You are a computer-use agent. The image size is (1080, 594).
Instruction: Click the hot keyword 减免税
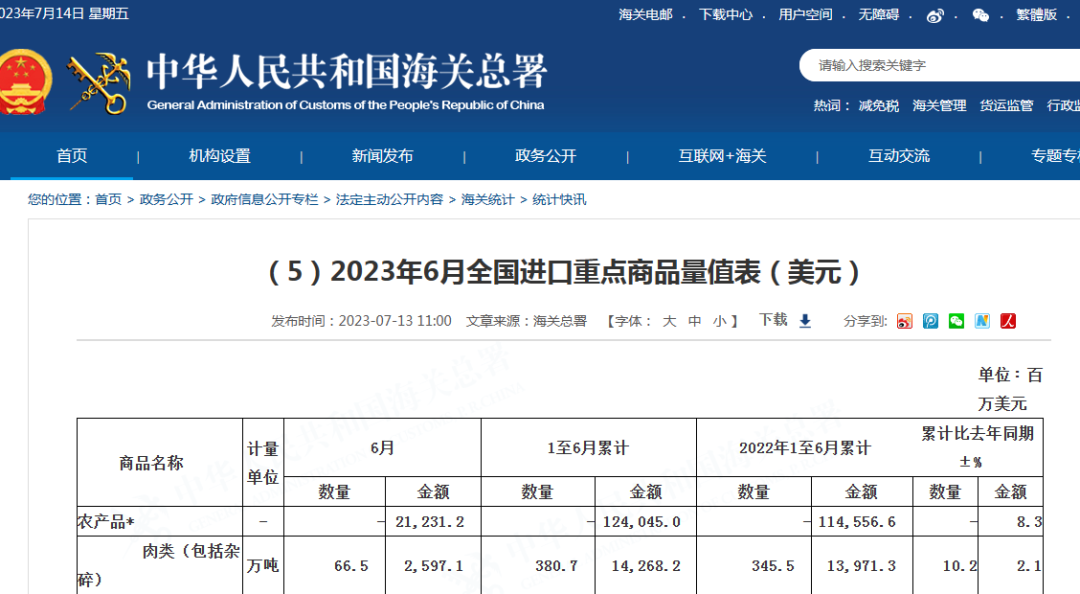tap(878, 106)
